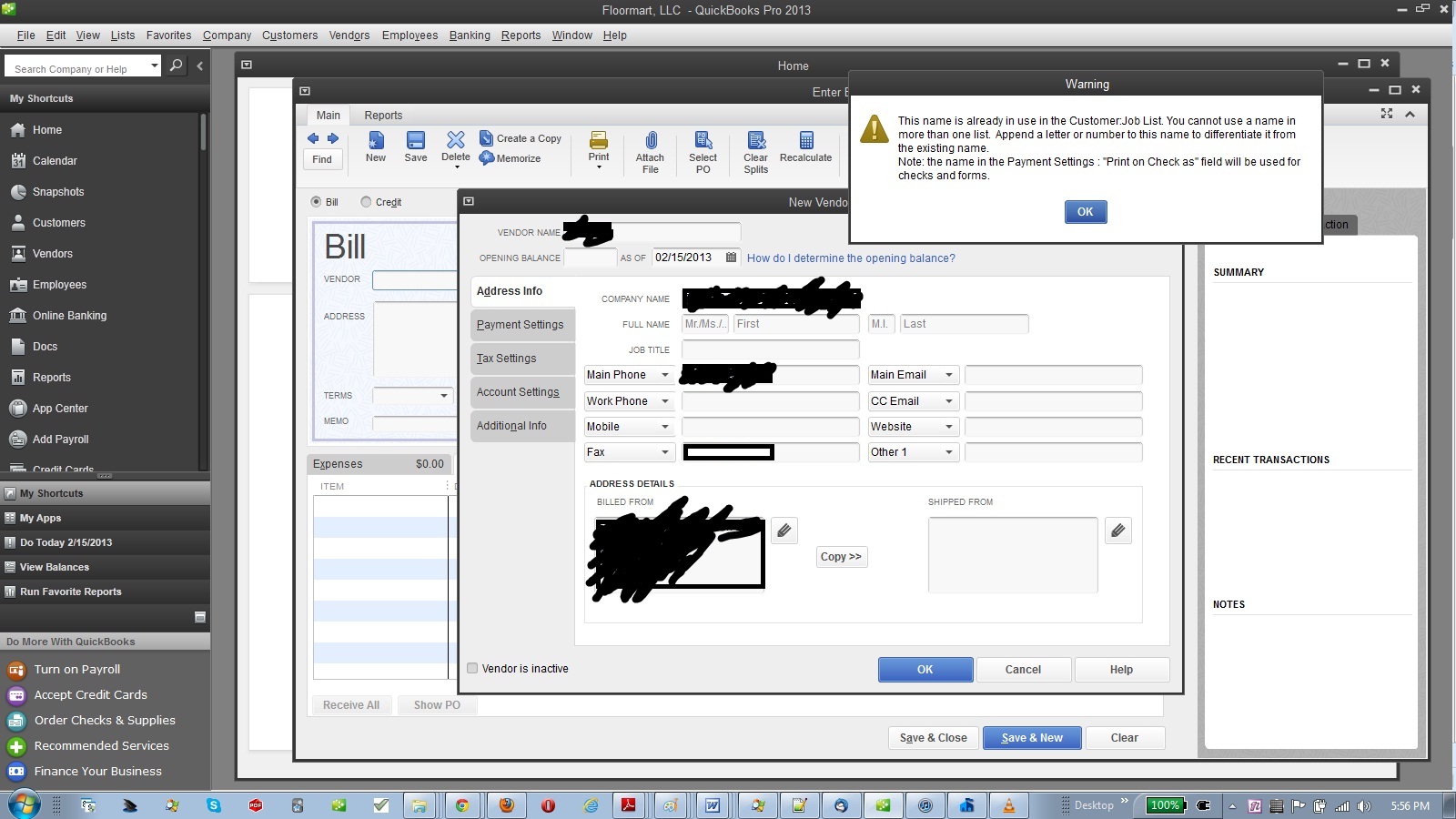Open the Terms dropdown on Bill
The width and height of the screenshot is (1456, 819).
[x=444, y=396]
